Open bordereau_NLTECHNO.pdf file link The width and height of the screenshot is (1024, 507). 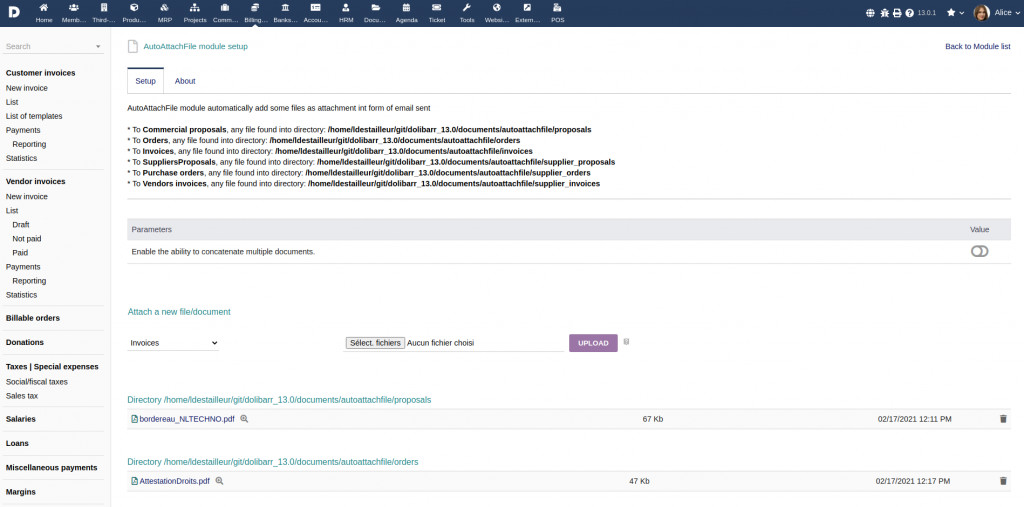(x=187, y=419)
